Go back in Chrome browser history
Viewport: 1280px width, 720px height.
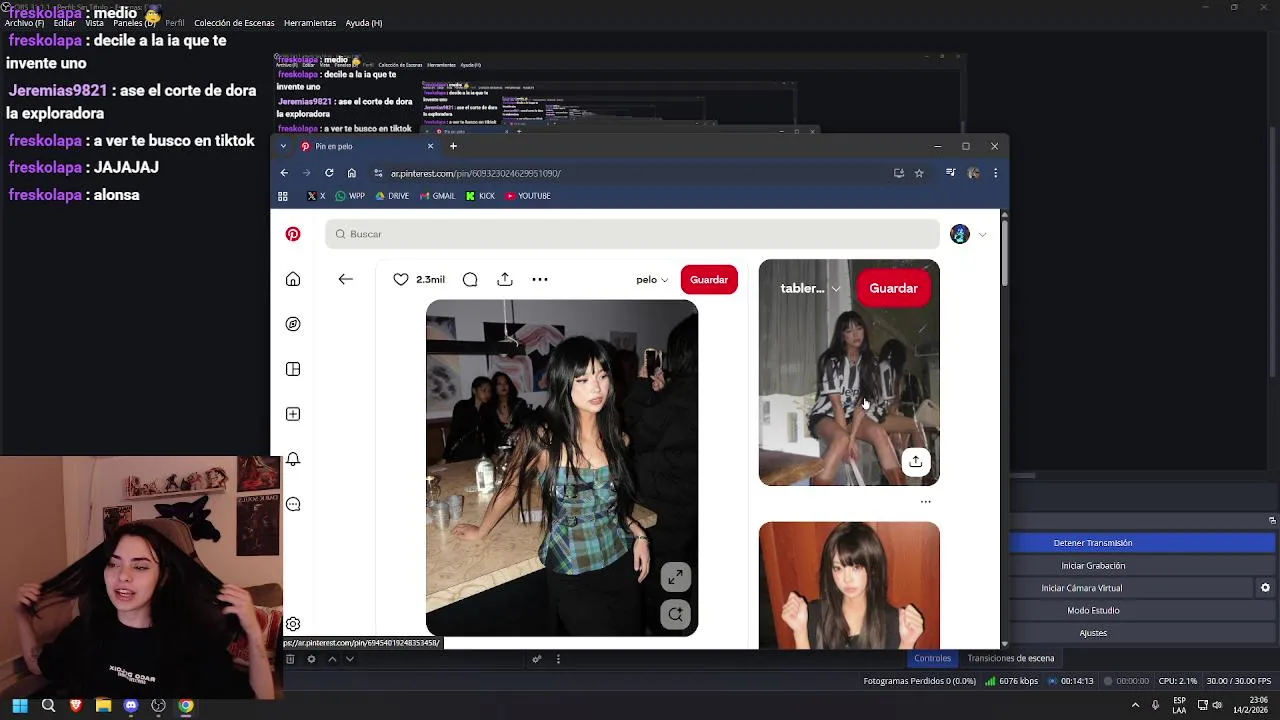(x=284, y=173)
